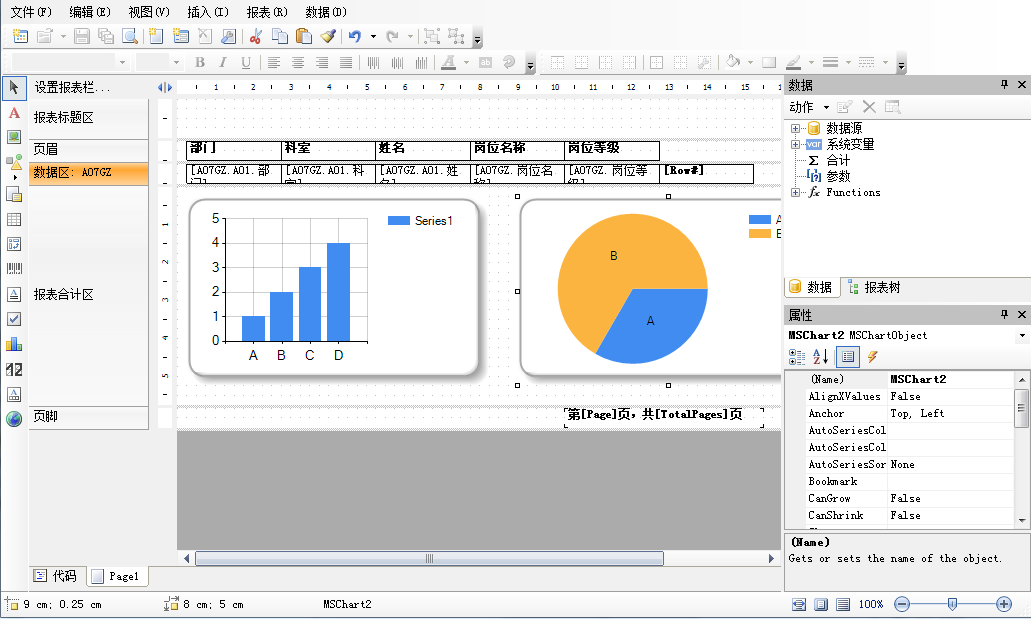Viewport: 1031px width, 619px height.
Task: Open the 数据(D) menu
Action: pos(326,12)
